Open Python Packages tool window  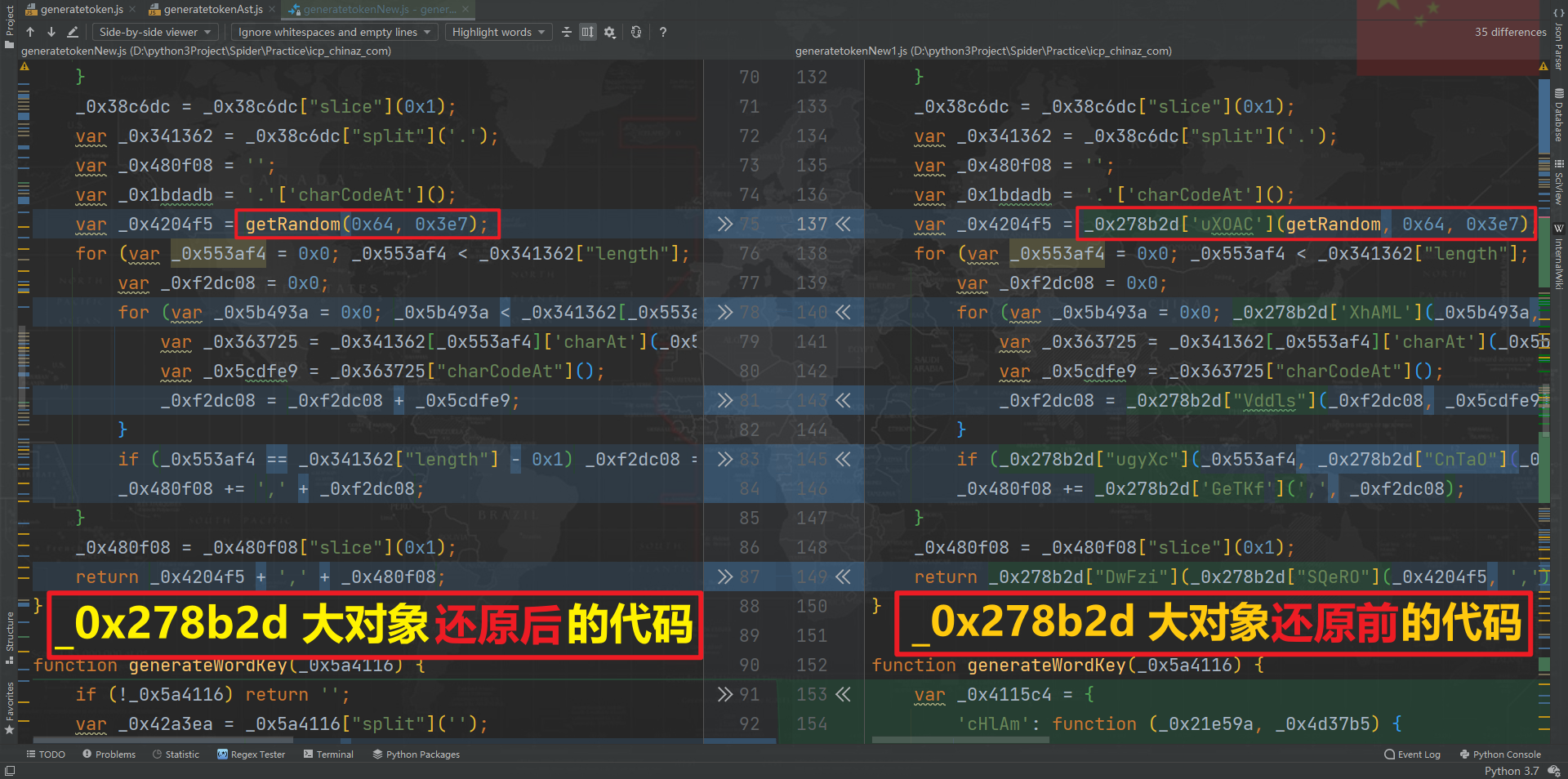click(x=416, y=755)
